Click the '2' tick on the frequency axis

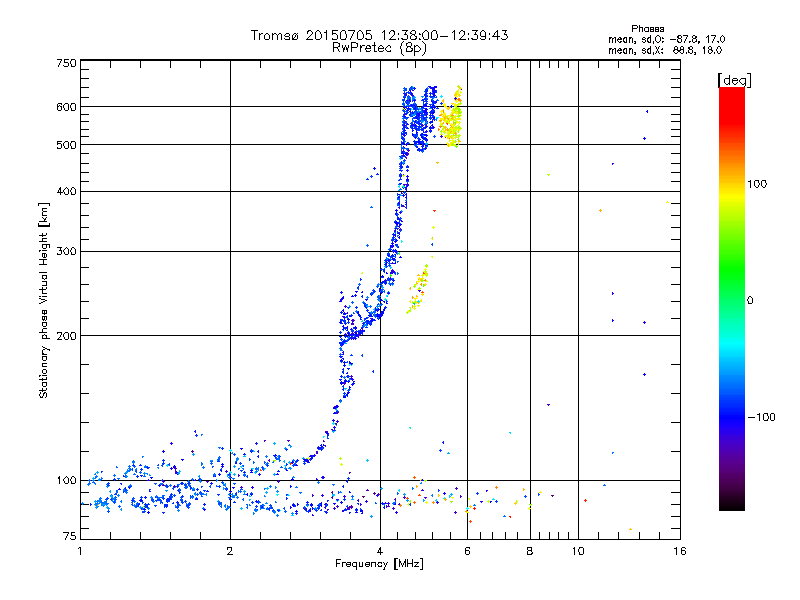pyautogui.click(x=230, y=551)
